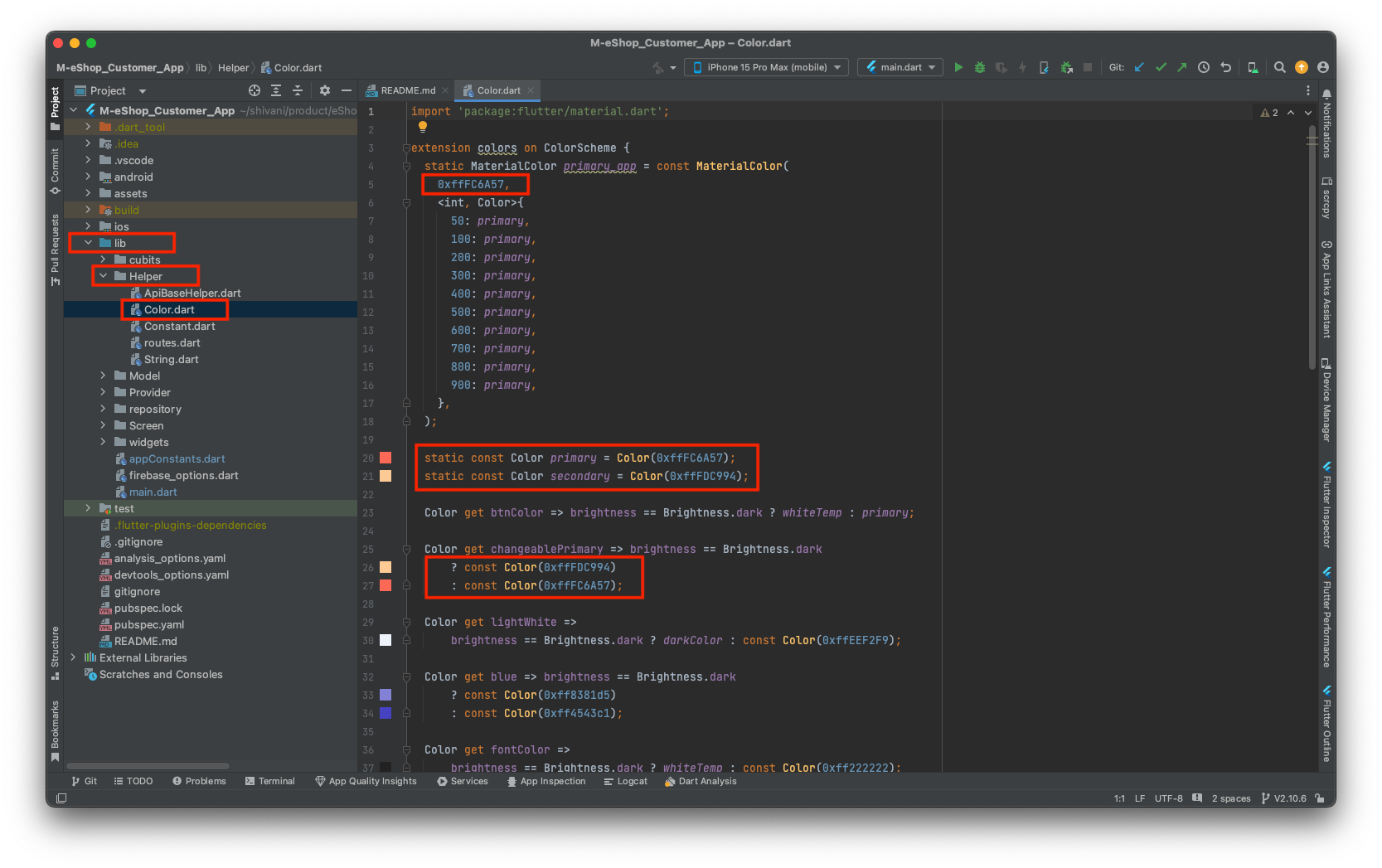Open Logcat tool window

[626, 781]
